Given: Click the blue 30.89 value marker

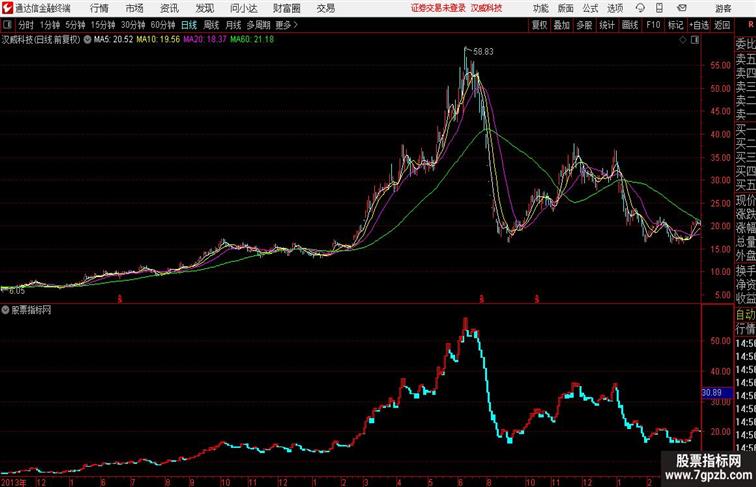Looking at the screenshot, I should click(716, 393).
